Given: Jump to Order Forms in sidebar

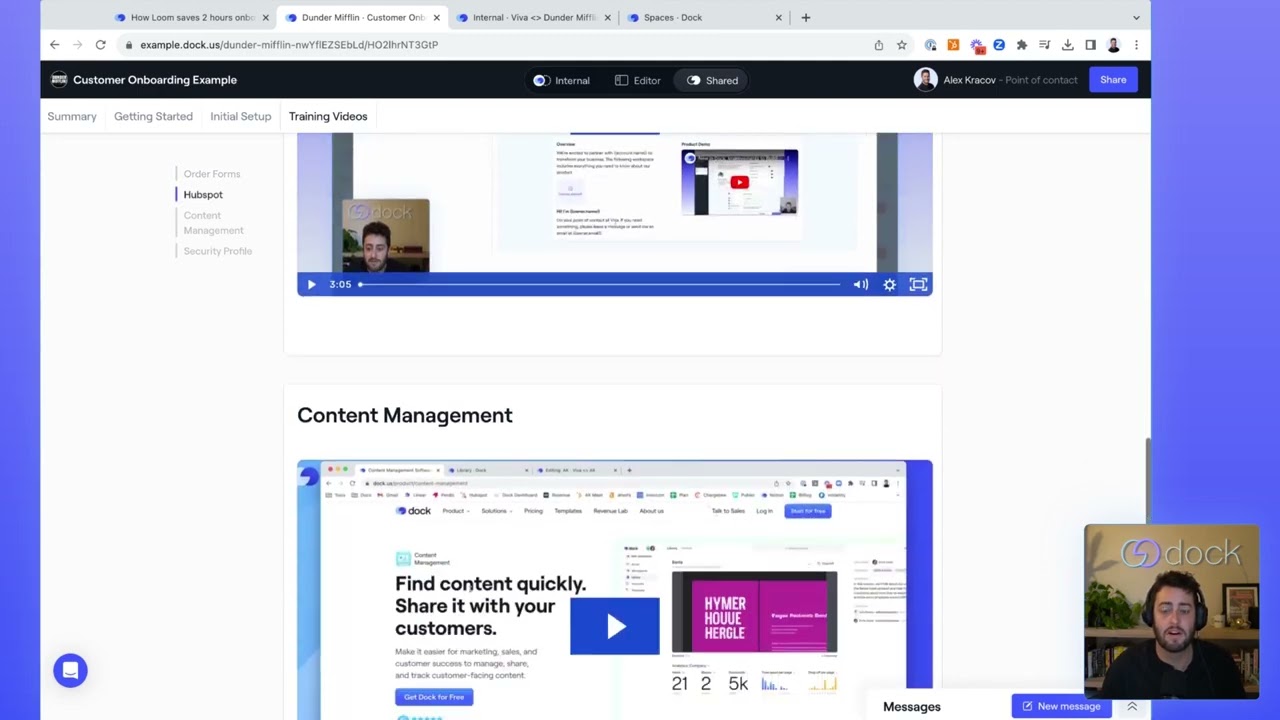Looking at the screenshot, I should point(212,174).
